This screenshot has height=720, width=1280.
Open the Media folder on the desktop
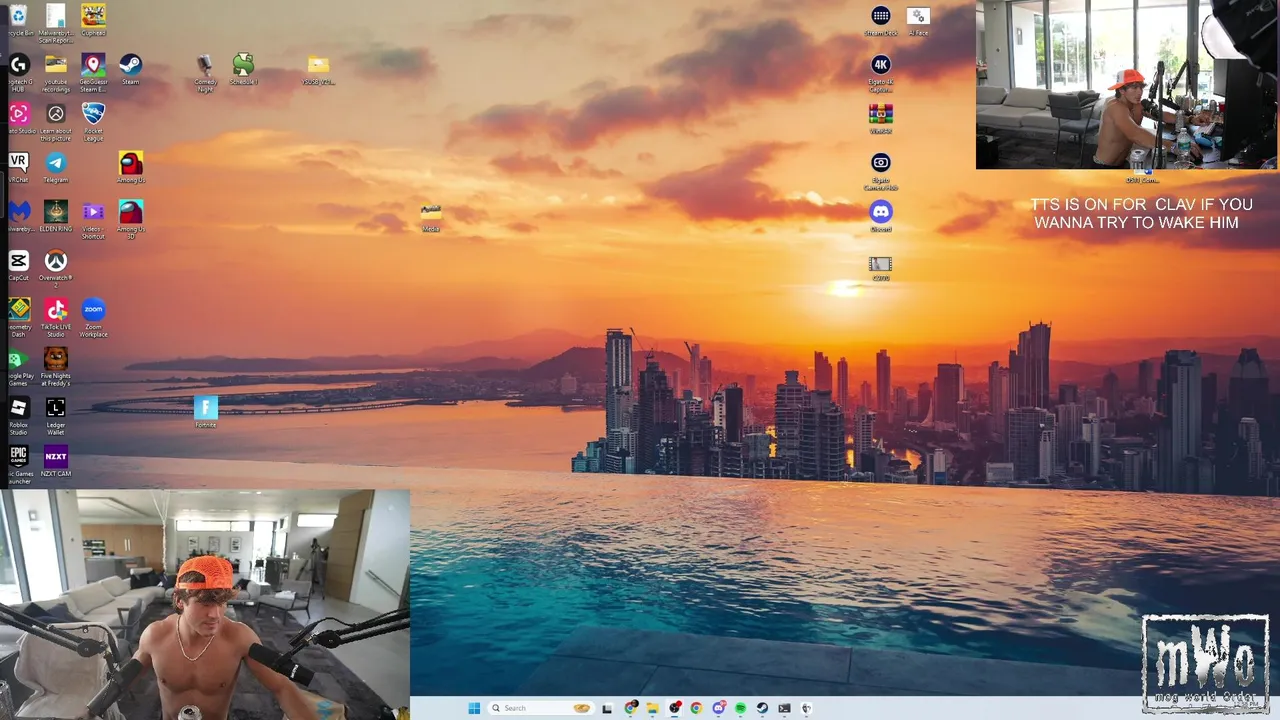point(431,216)
